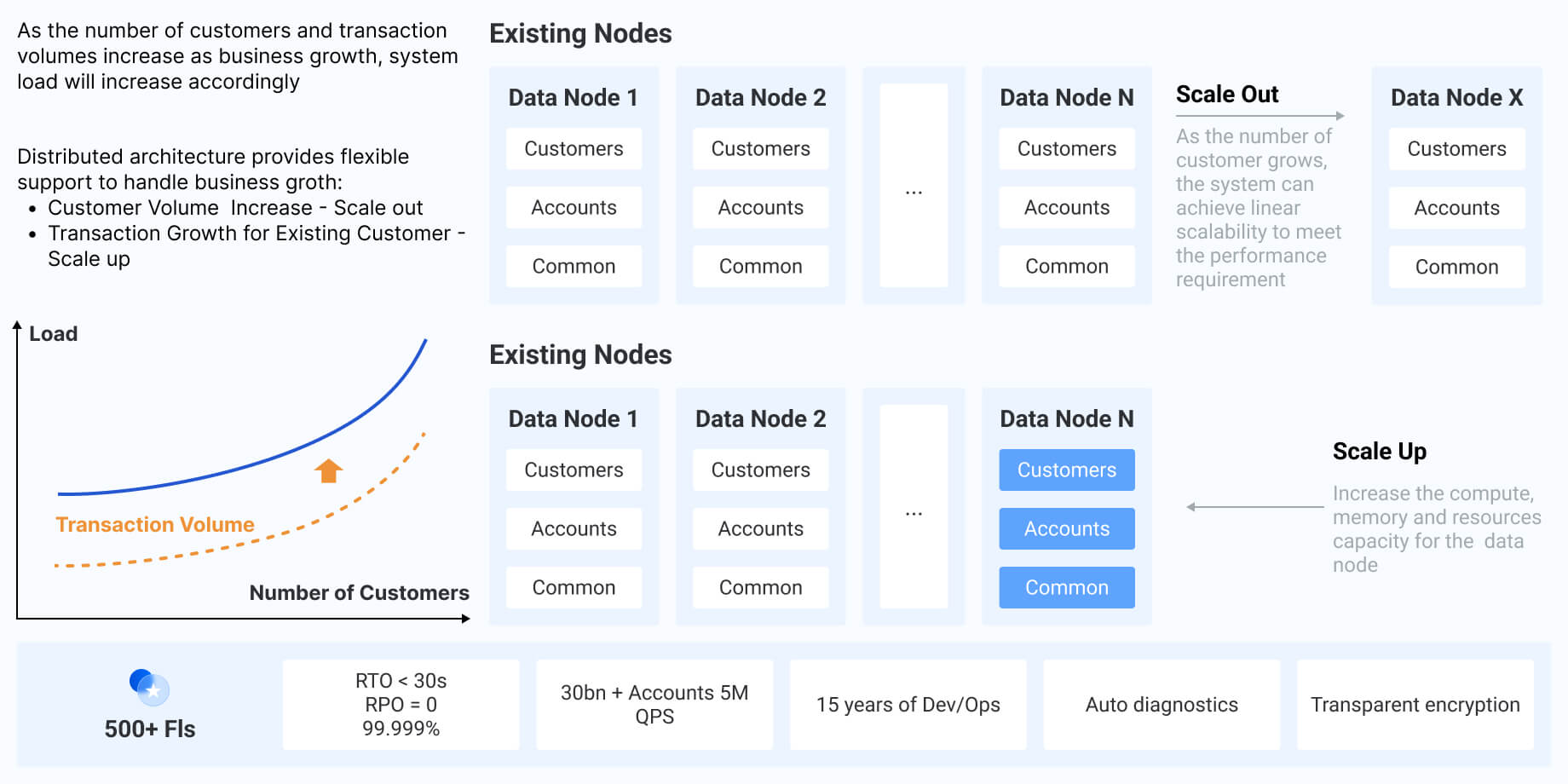
Task: Click Common box in Data Node X
Action: point(1456,267)
